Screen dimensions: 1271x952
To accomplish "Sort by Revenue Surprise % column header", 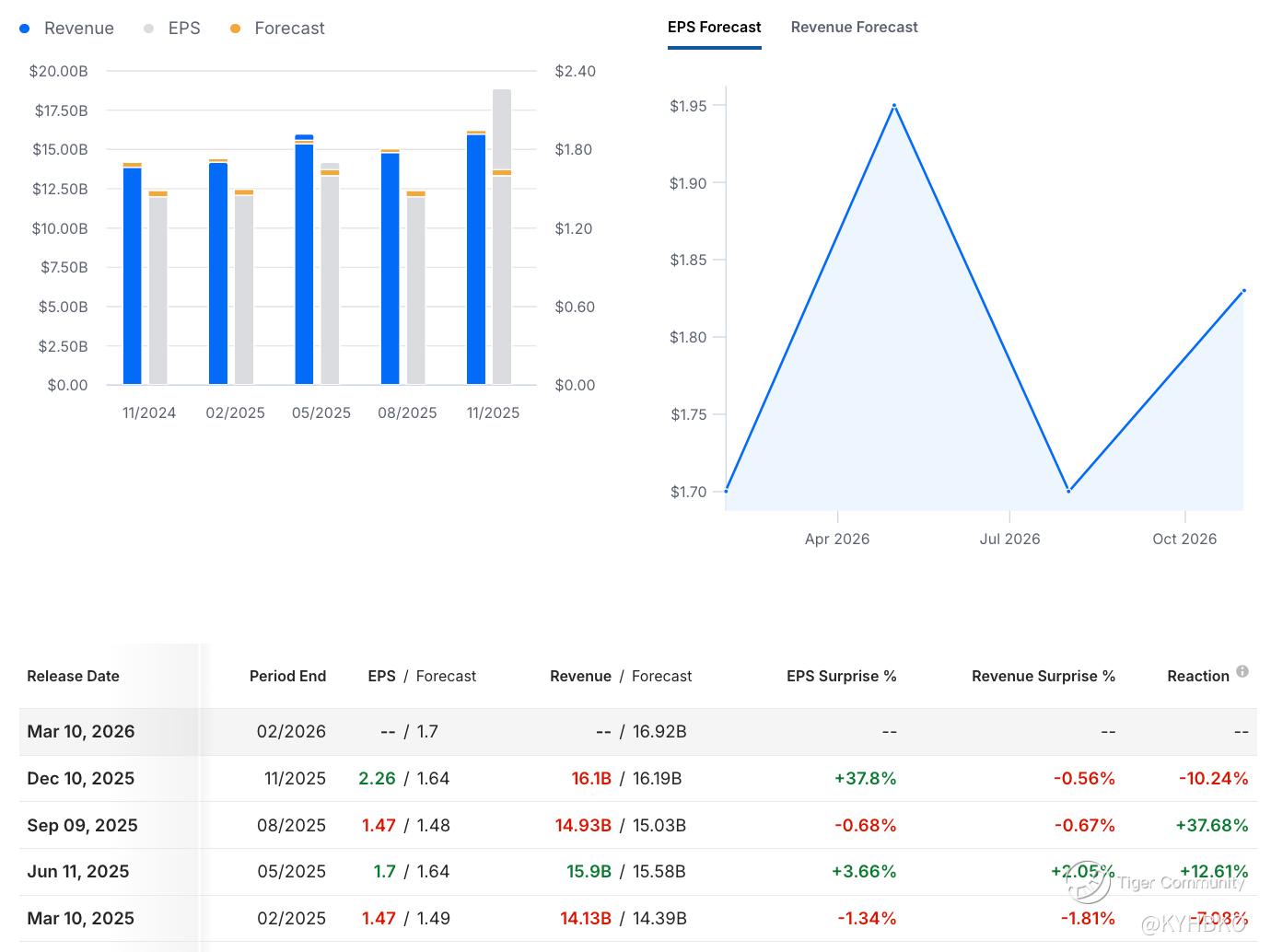I will pyautogui.click(x=1043, y=676).
